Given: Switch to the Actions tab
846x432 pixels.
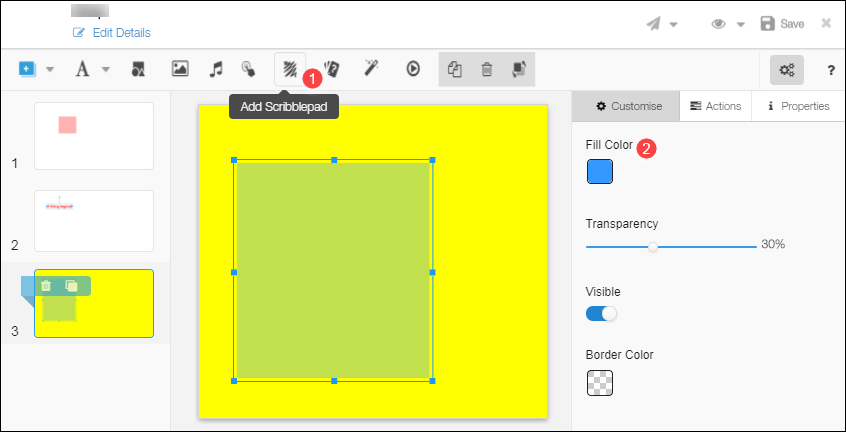Looking at the screenshot, I should point(715,106).
